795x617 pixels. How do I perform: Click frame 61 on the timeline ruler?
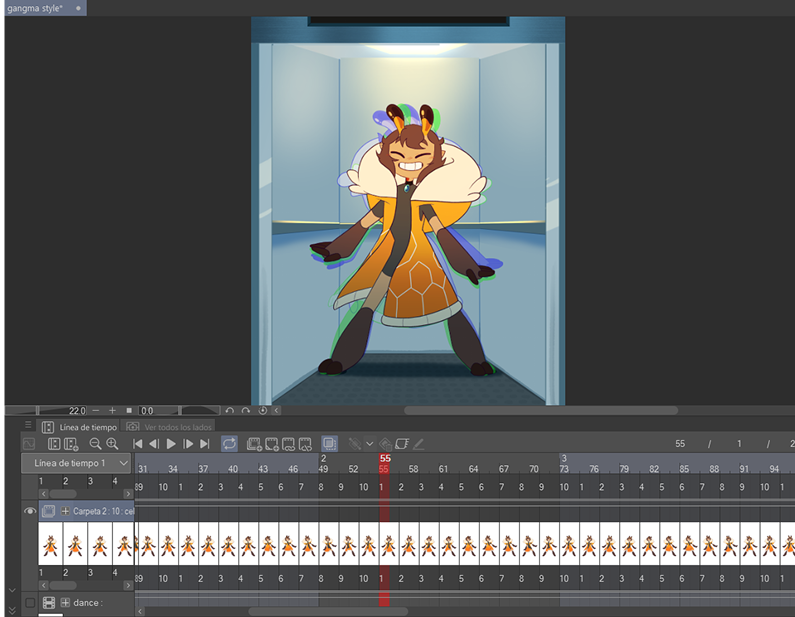443,469
